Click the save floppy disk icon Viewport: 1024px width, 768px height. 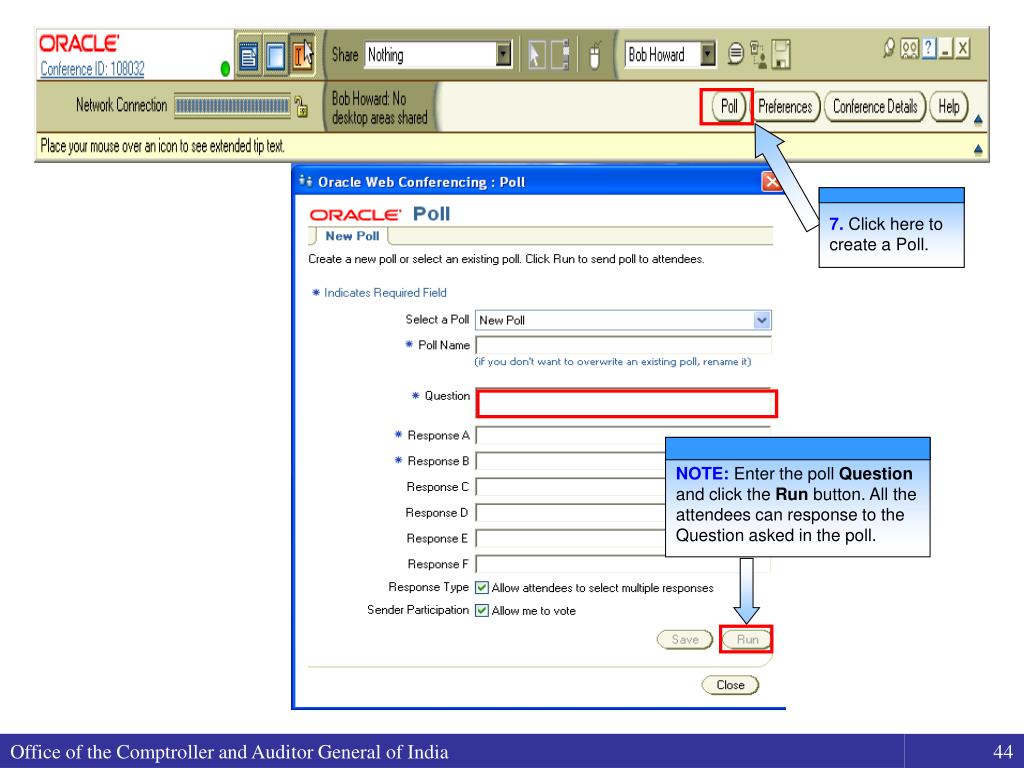[781, 55]
